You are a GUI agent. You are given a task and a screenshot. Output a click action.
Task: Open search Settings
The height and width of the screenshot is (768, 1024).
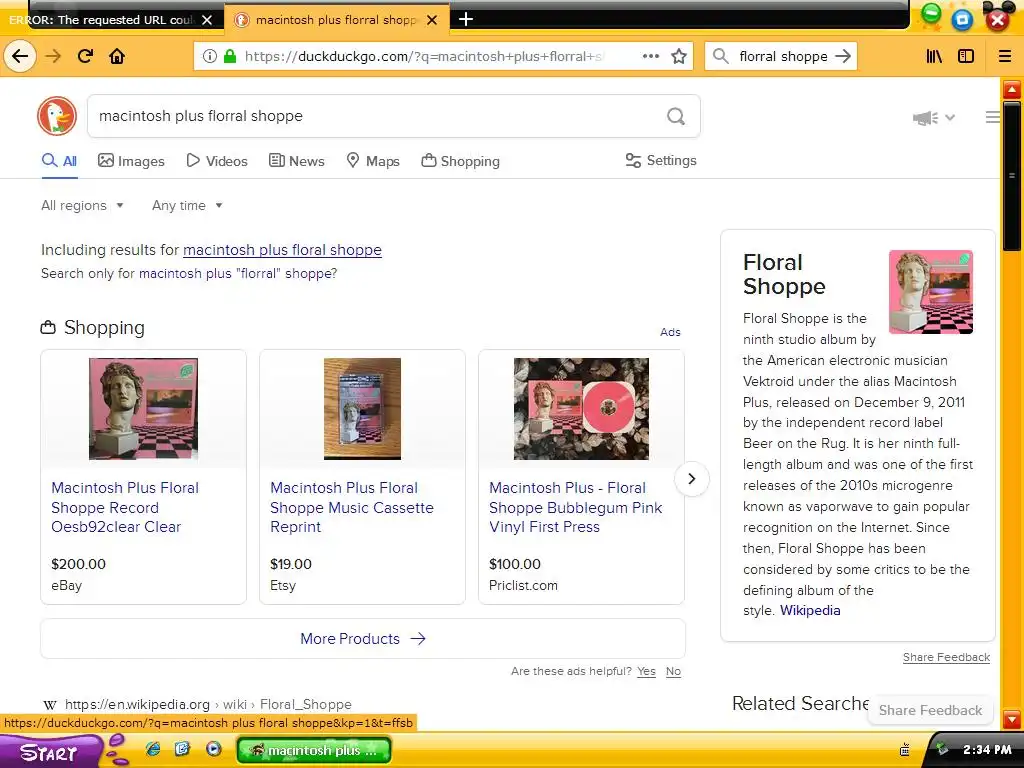[x=661, y=161]
